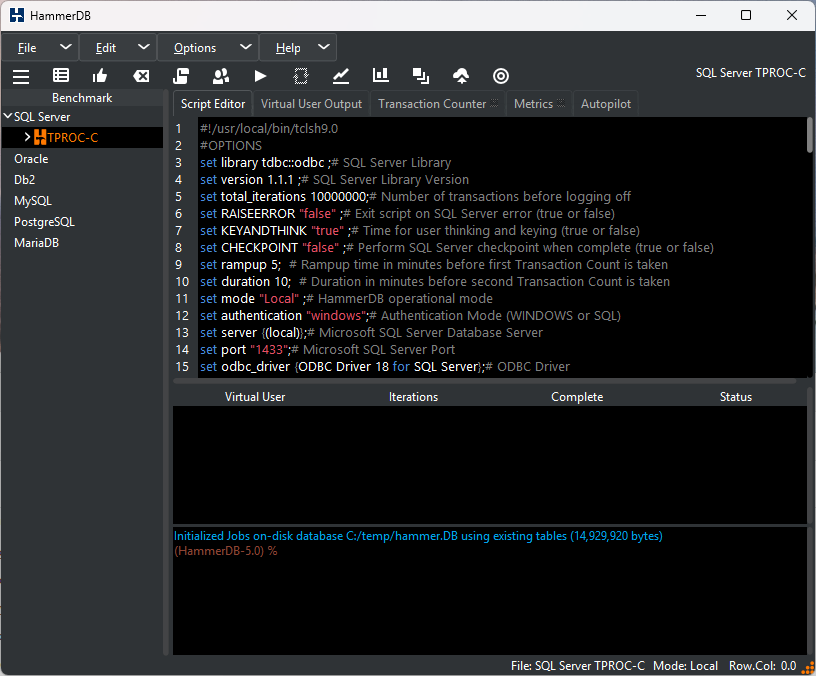
Task: Maximize the HammerDB window
Action: (746, 15)
